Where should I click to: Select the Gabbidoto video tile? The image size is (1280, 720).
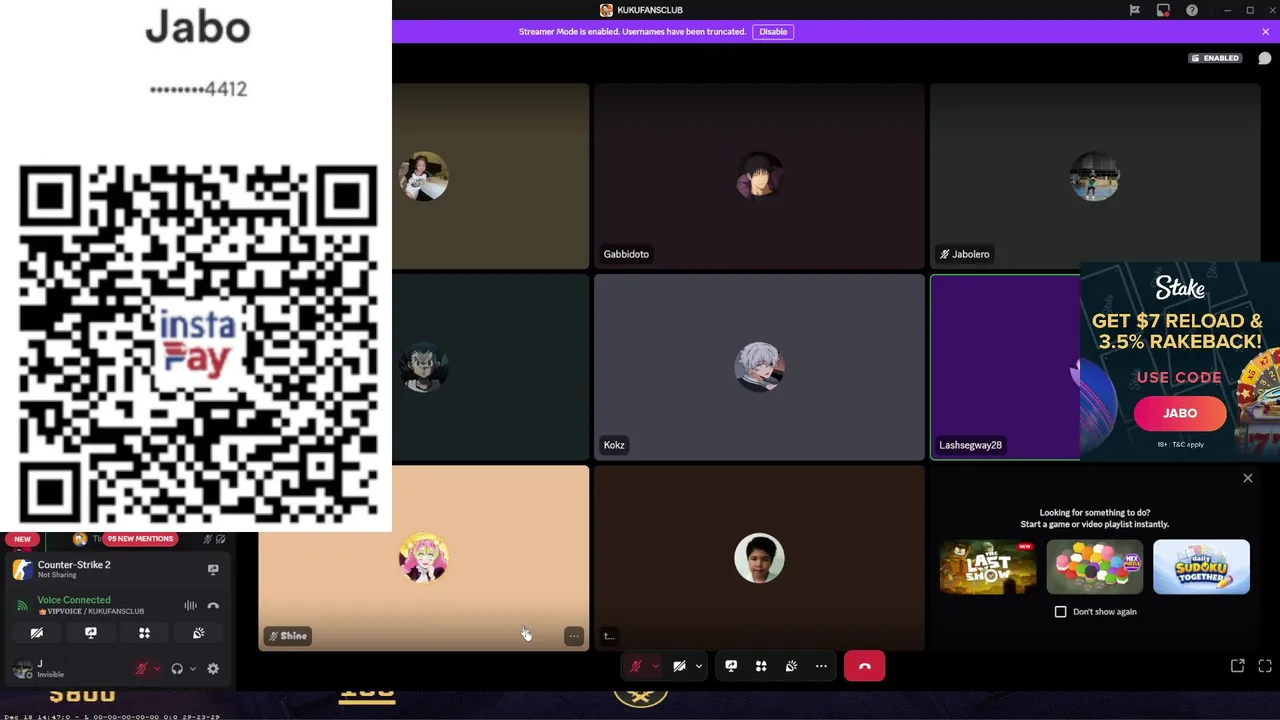(x=759, y=176)
